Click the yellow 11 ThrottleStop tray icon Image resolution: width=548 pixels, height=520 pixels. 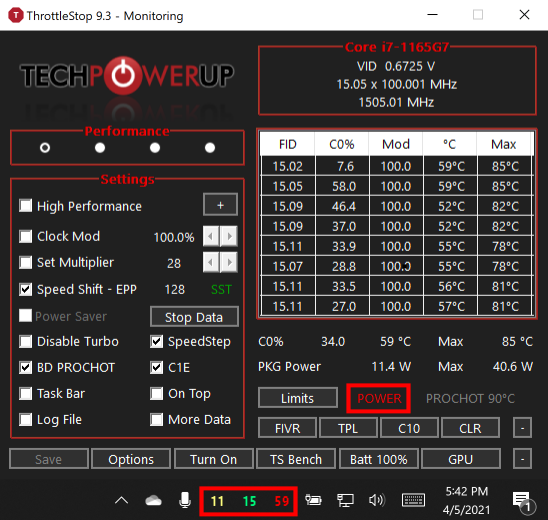click(x=217, y=501)
